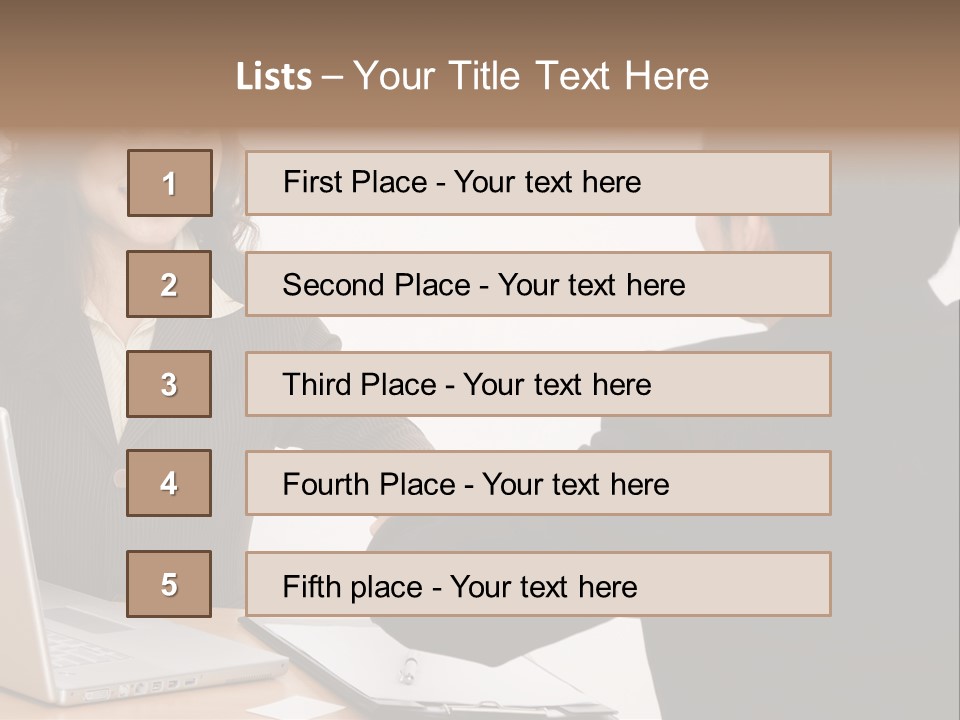Select the Your Title Text Here heading

[x=530, y=76]
